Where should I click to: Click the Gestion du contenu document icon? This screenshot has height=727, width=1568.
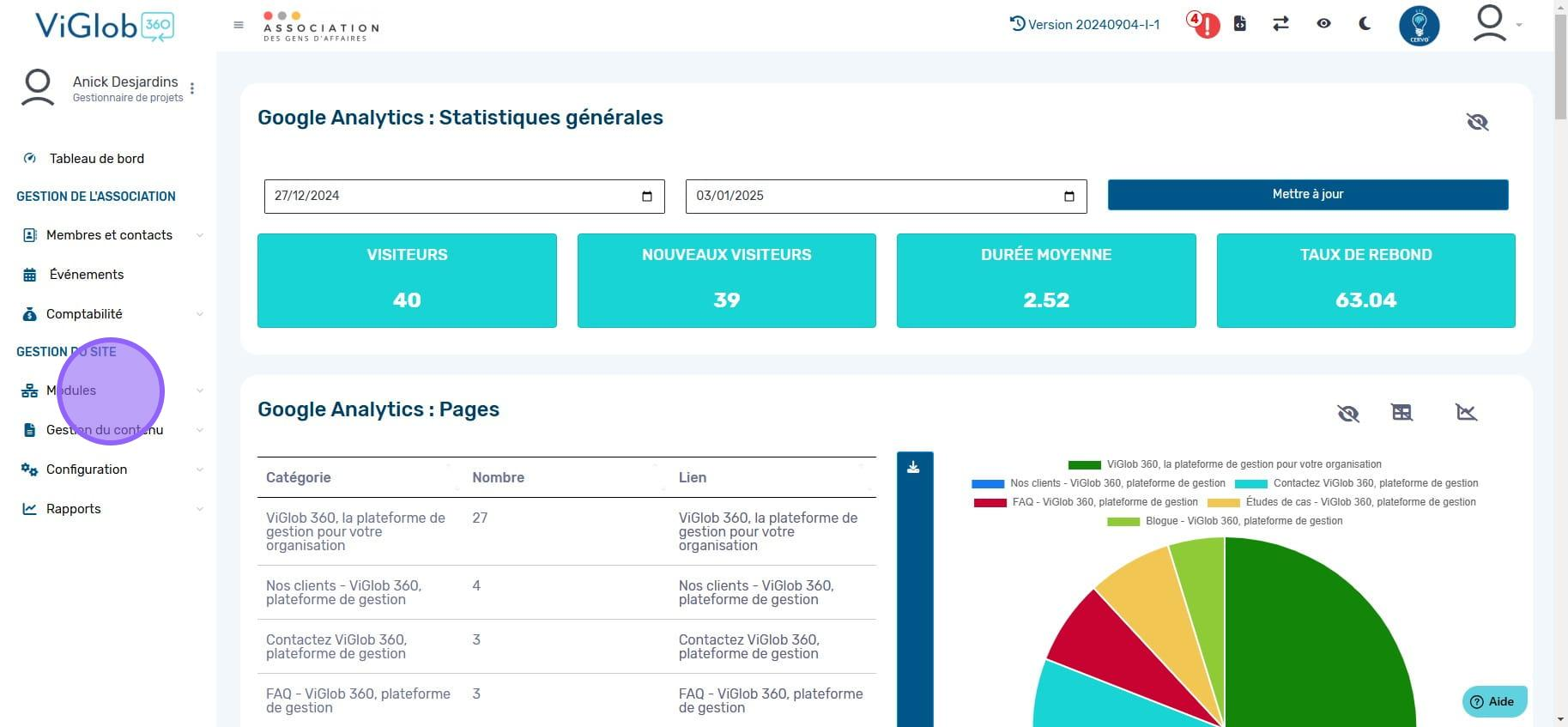point(30,430)
